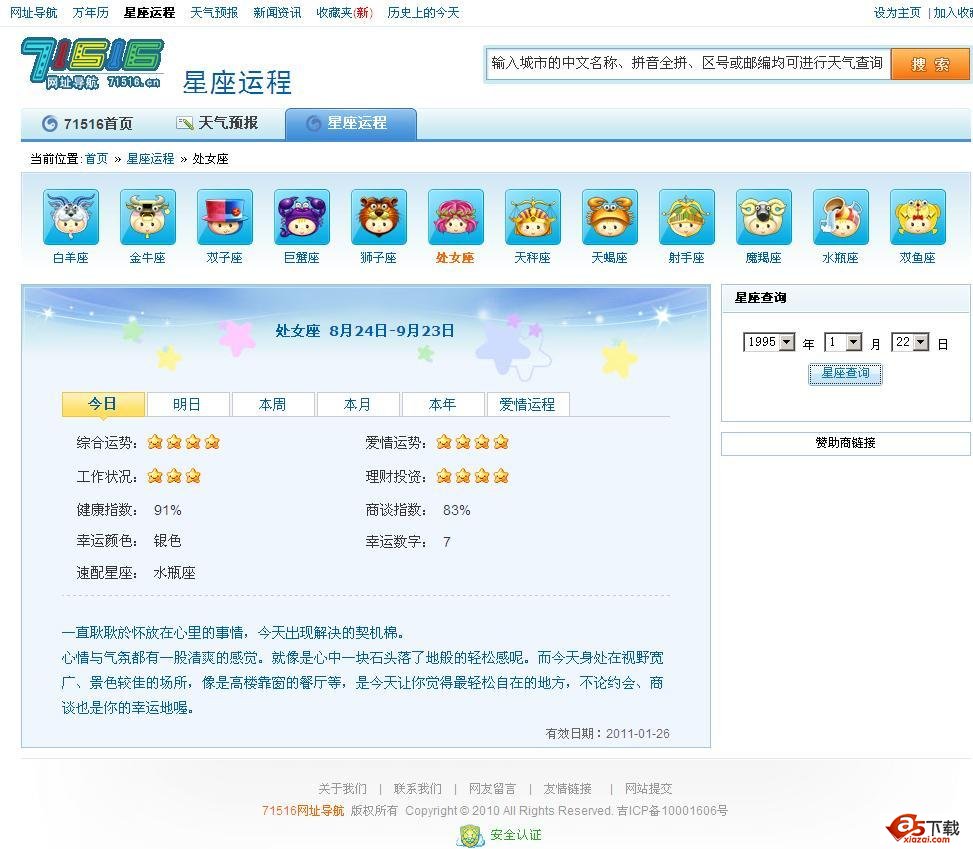Click the 赞助商链接 sponsor box
This screenshot has height=849, width=973.
[x=845, y=443]
